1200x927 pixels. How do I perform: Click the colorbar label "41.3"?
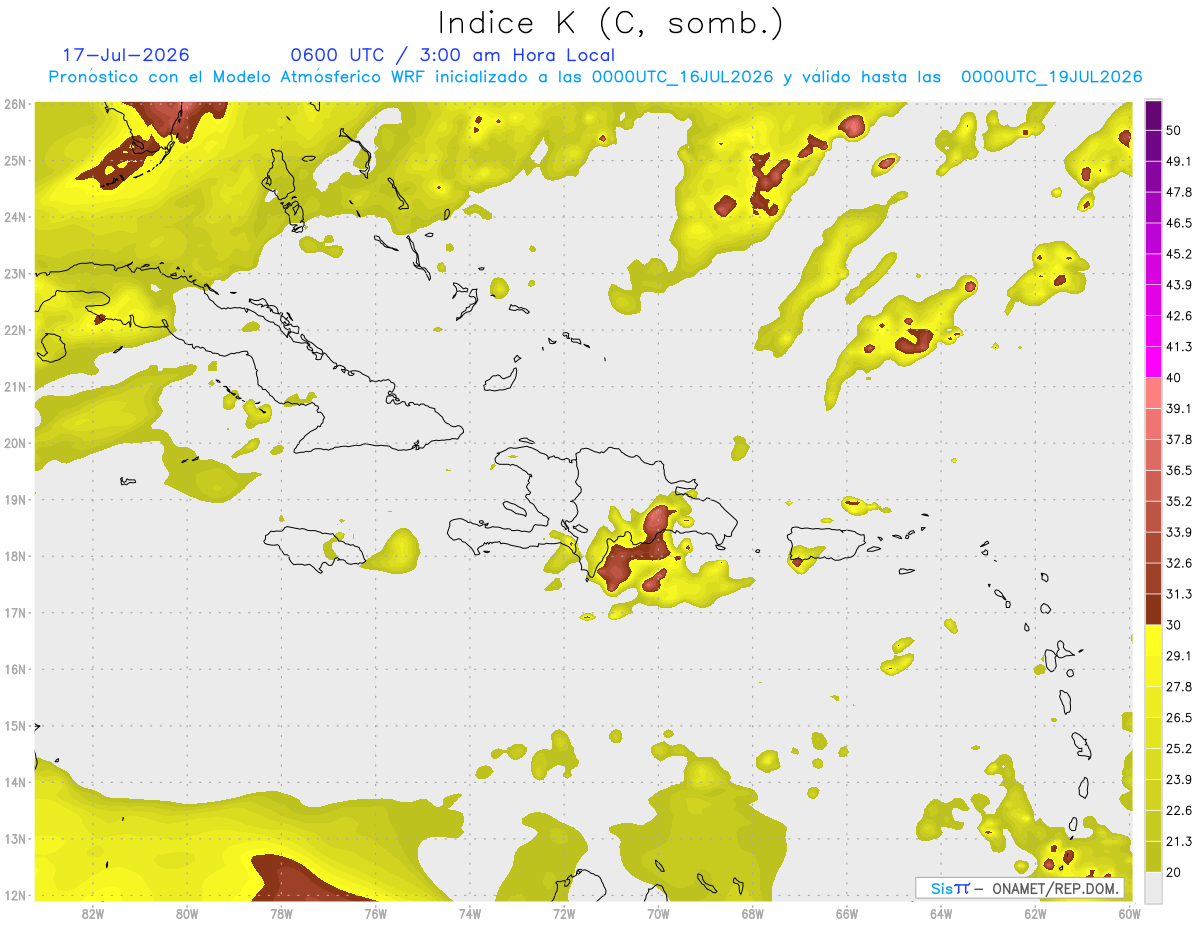(1178, 346)
